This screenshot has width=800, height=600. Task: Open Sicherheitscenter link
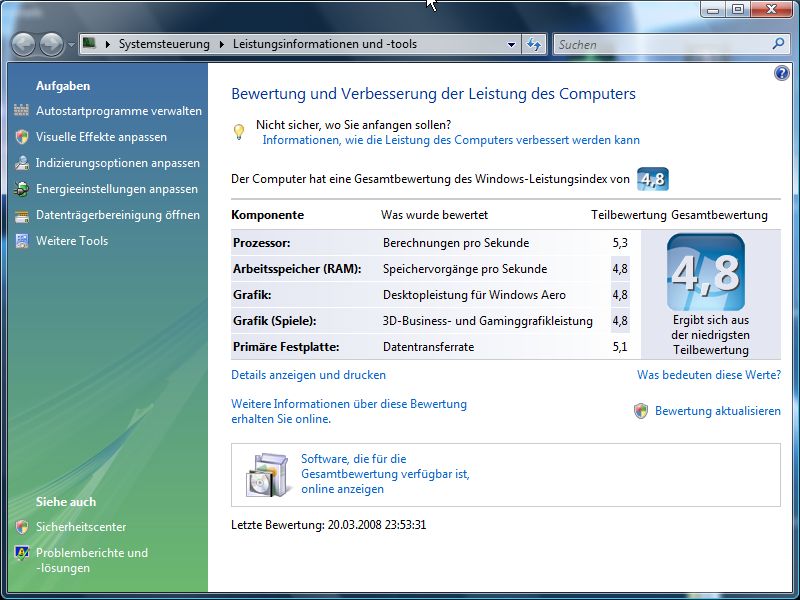tap(81, 527)
